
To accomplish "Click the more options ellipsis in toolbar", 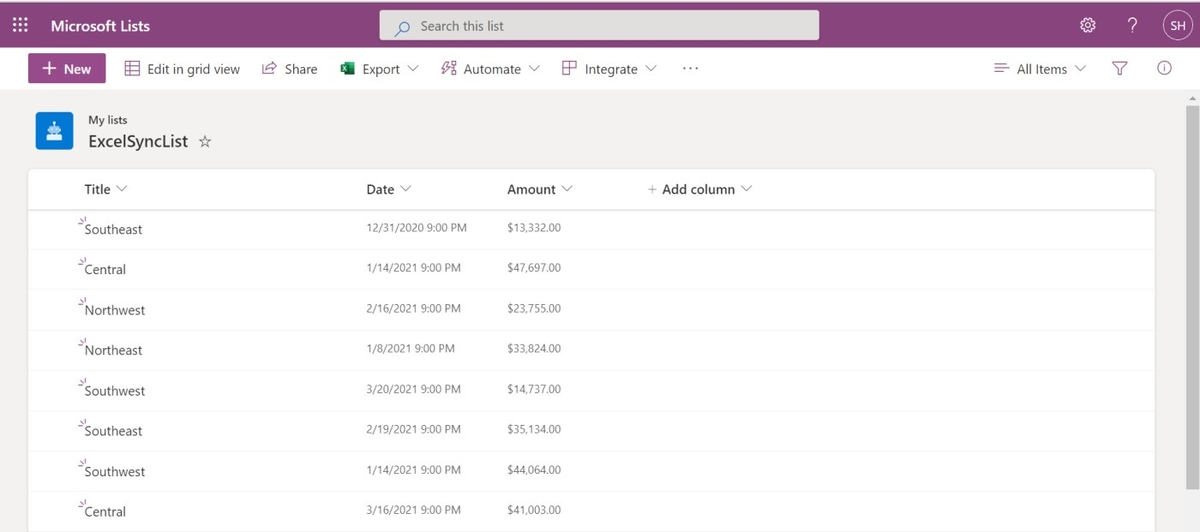I will 690,69.
